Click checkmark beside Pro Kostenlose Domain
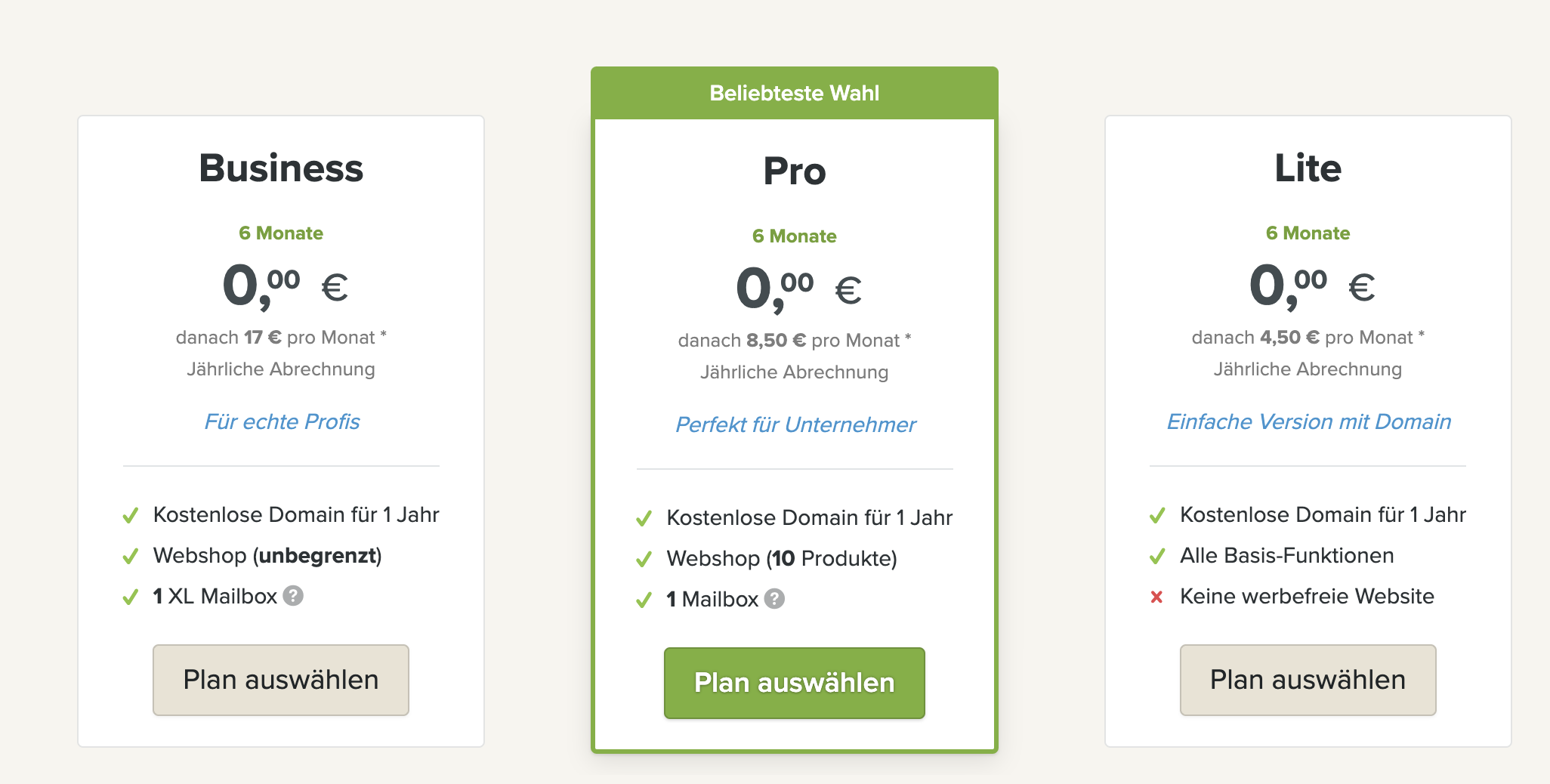This screenshot has height=784, width=1550. [x=644, y=519]
